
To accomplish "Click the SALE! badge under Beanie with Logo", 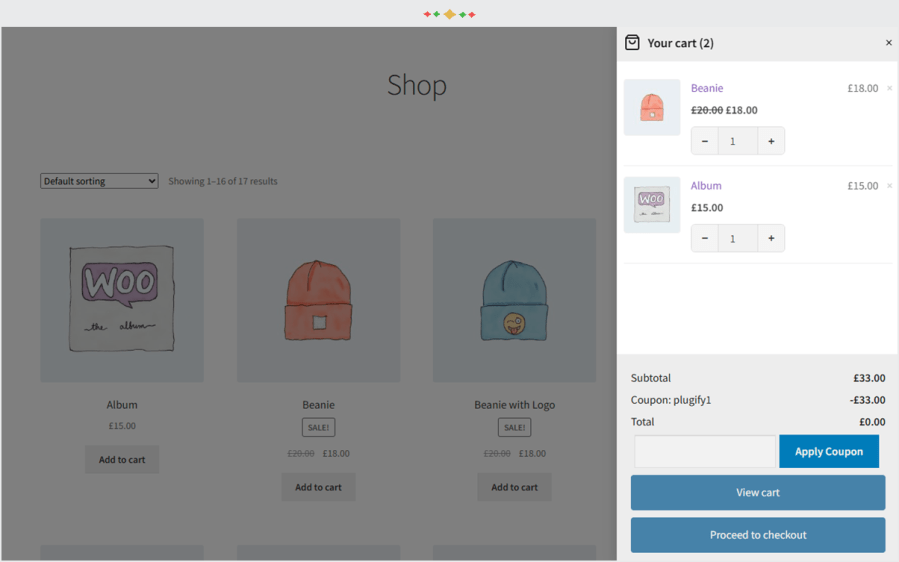I will [514, 427].
